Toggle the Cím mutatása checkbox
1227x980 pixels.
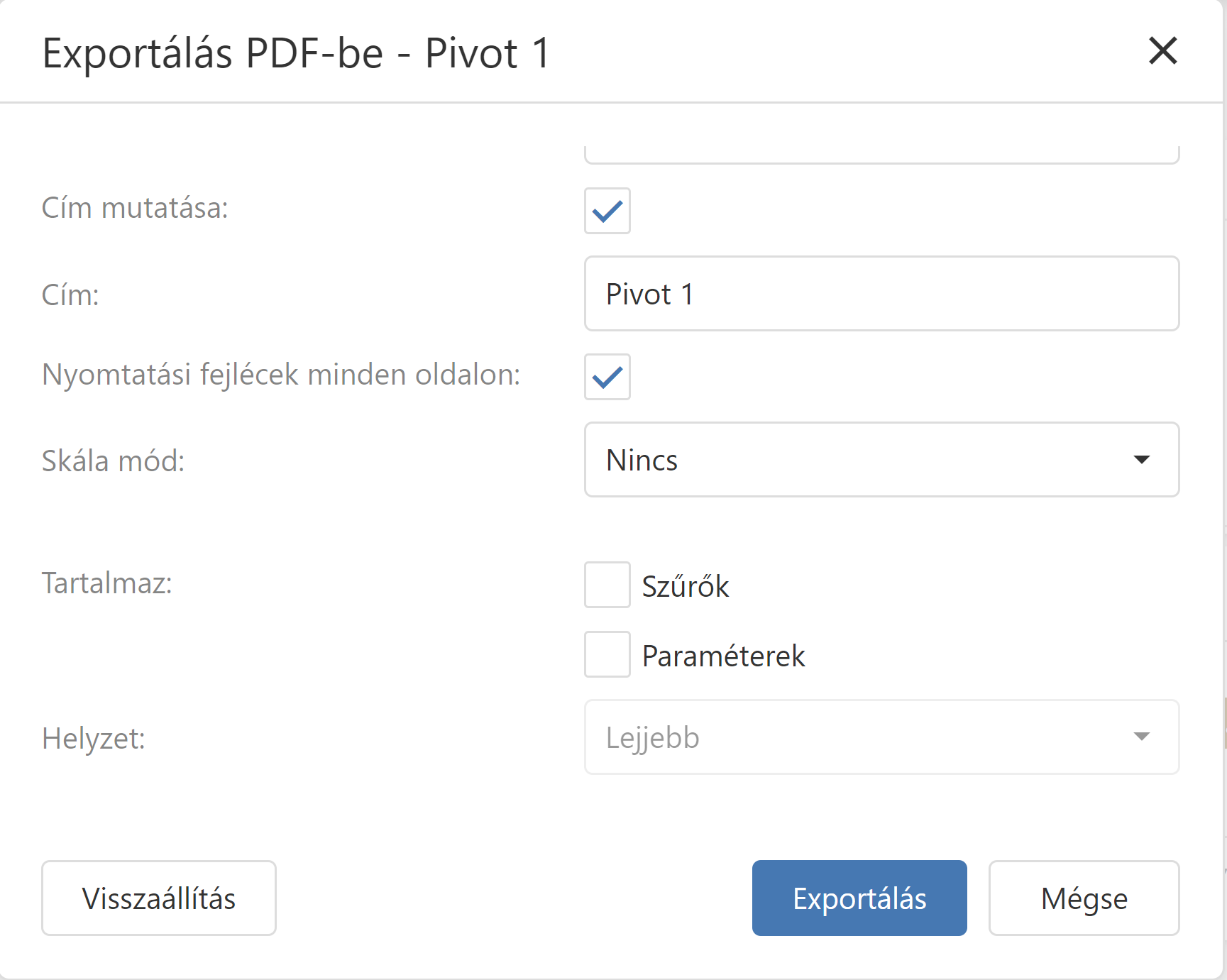tap(607, 211)
